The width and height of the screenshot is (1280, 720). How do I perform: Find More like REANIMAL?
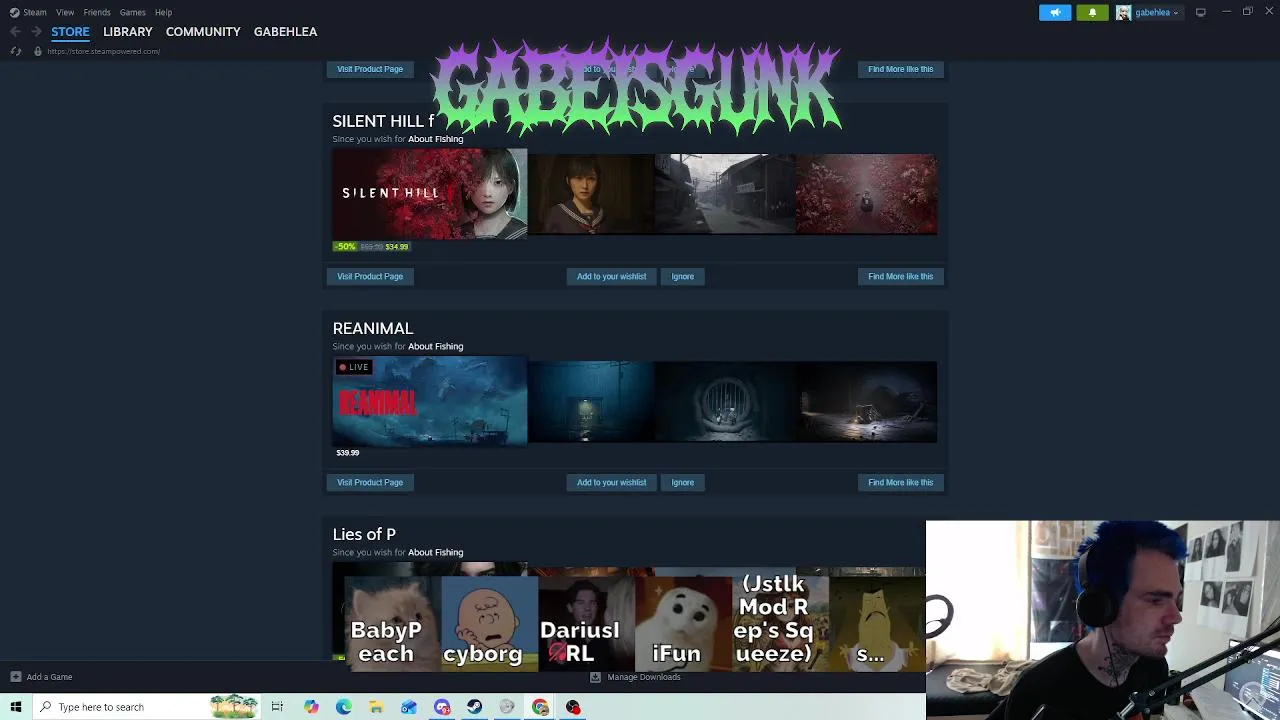[900, 482]
